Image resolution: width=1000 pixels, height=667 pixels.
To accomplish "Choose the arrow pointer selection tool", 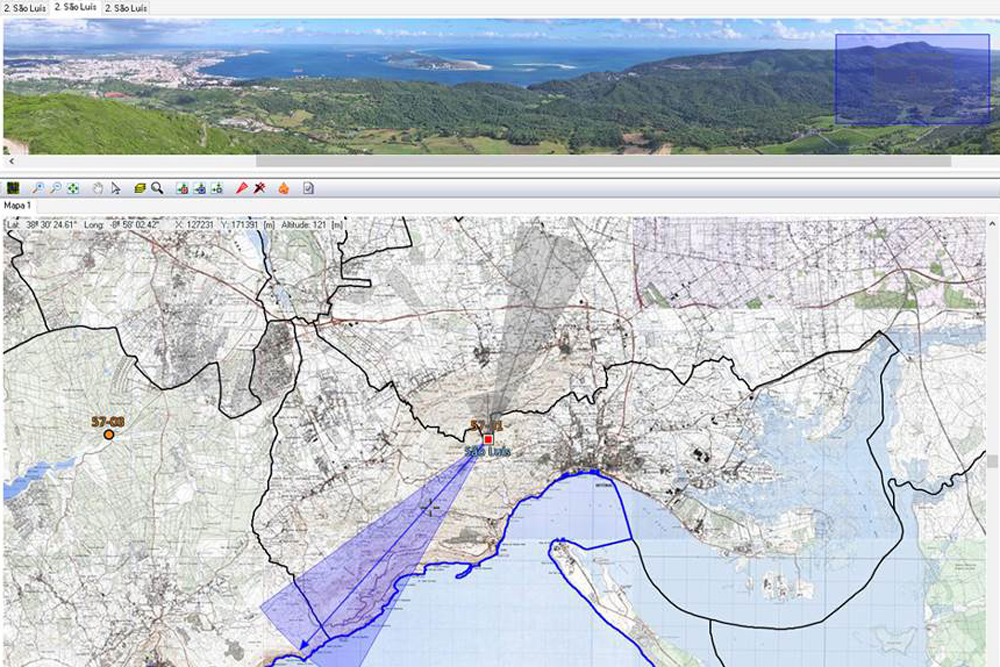I will click(116, 188).
